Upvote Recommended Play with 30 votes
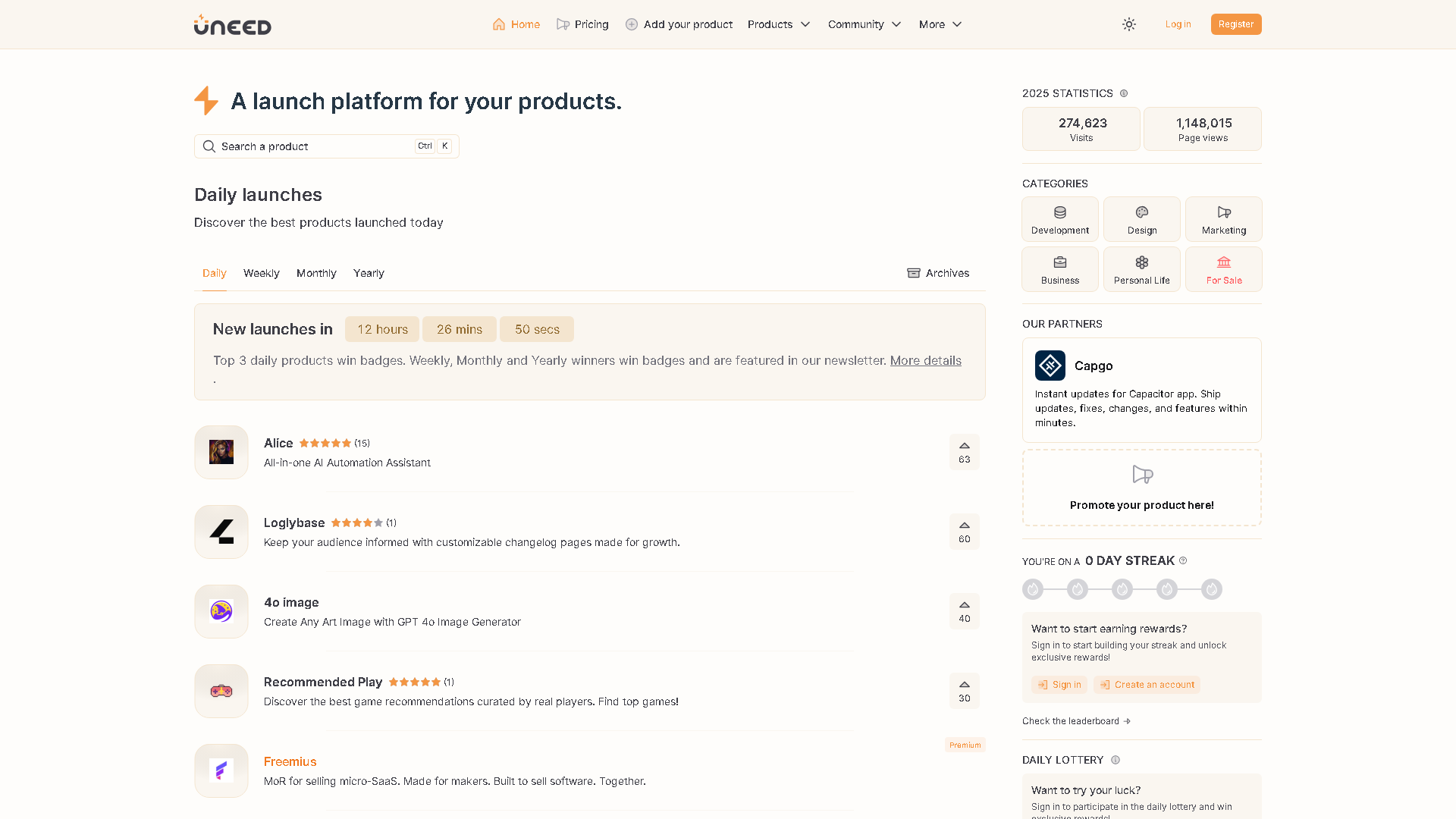 965,691
